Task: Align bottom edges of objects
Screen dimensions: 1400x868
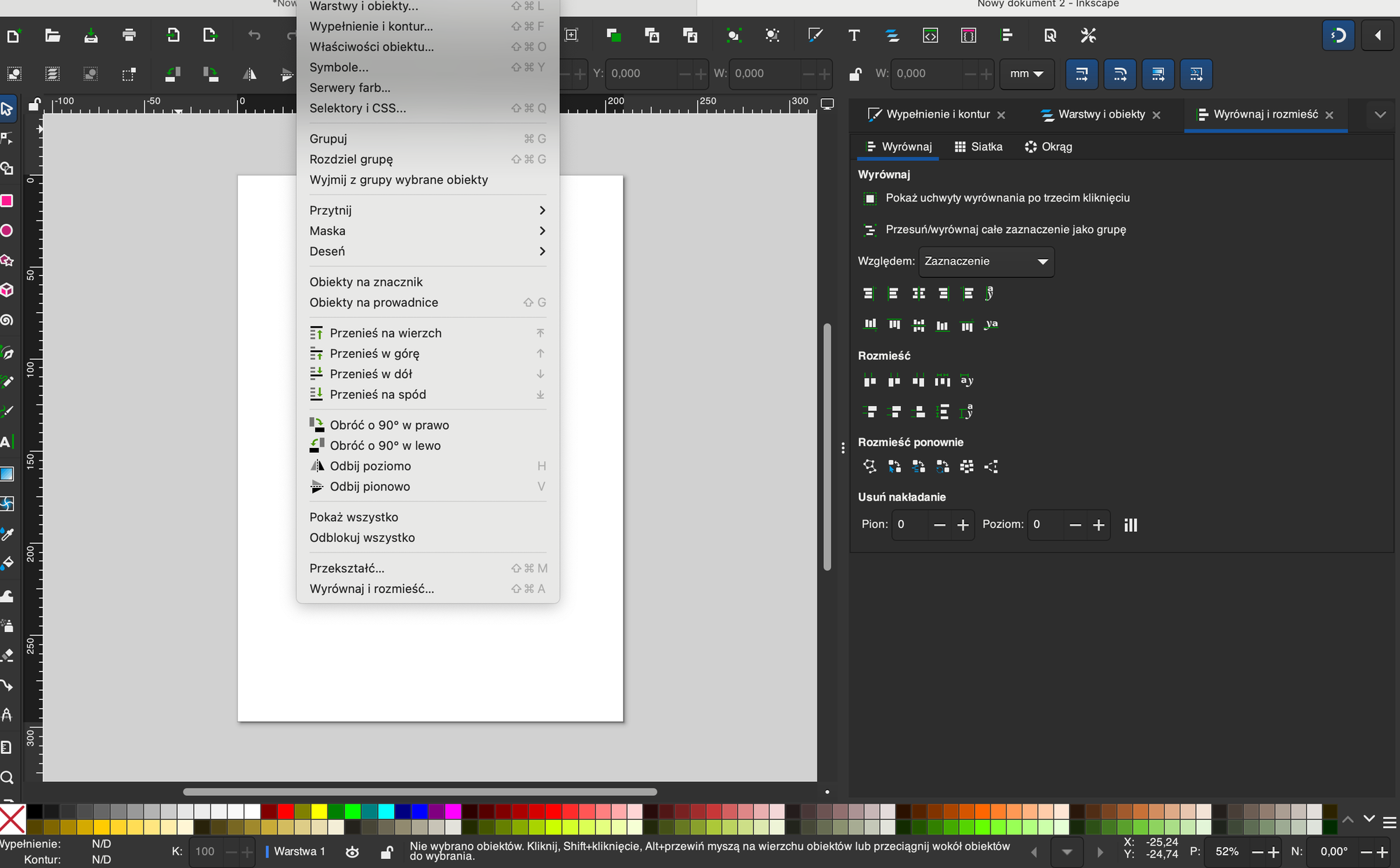Action: [942, 325]
